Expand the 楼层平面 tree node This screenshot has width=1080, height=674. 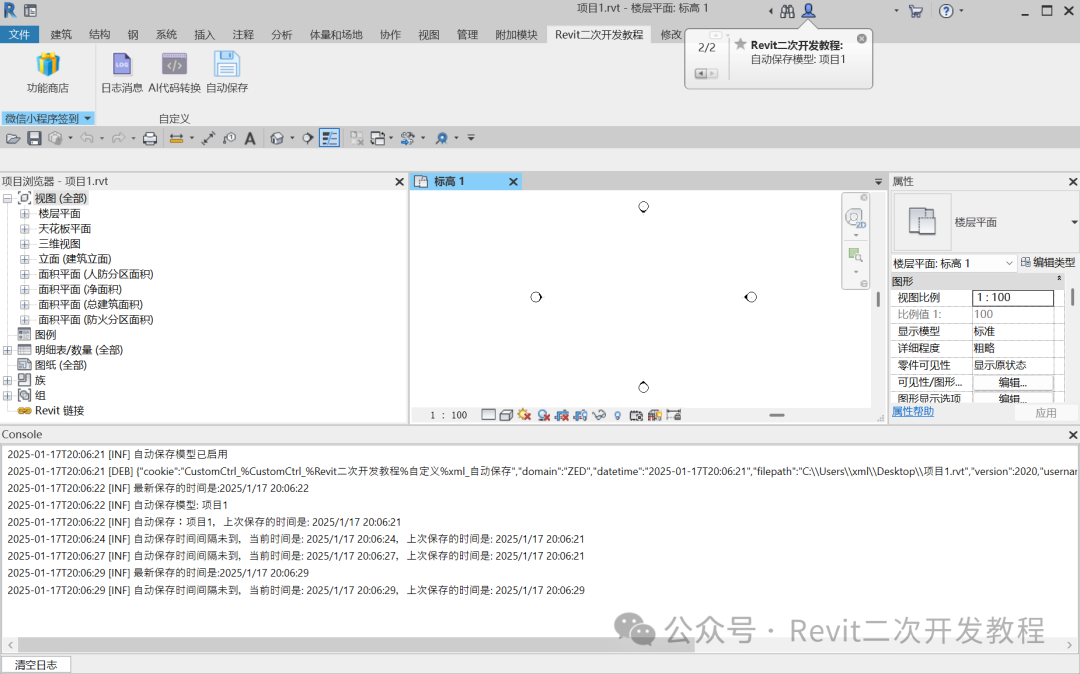[x=25, y=213]
